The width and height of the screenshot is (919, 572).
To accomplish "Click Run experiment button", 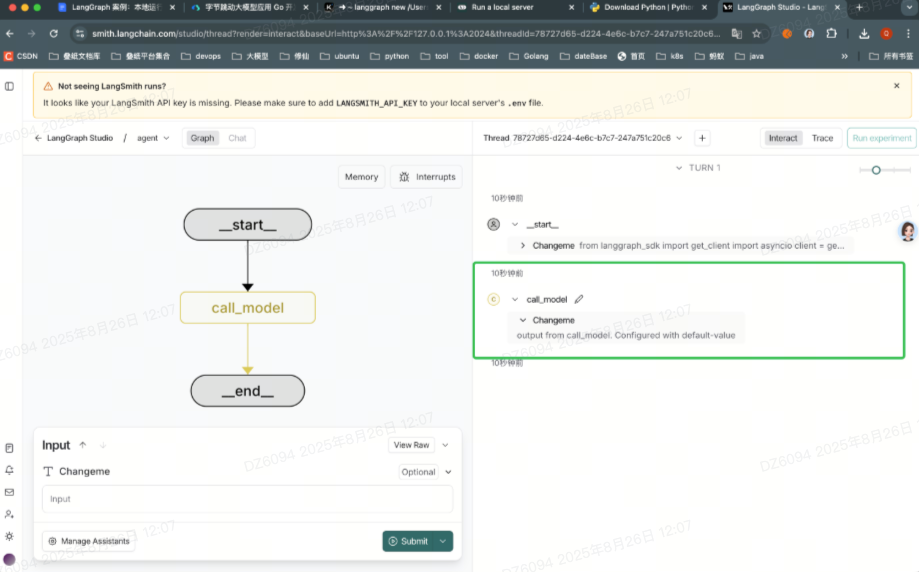I will pos(881,138).
